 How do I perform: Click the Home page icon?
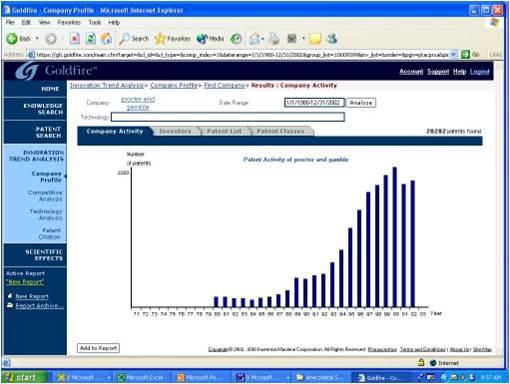click(x=106, y=39)
